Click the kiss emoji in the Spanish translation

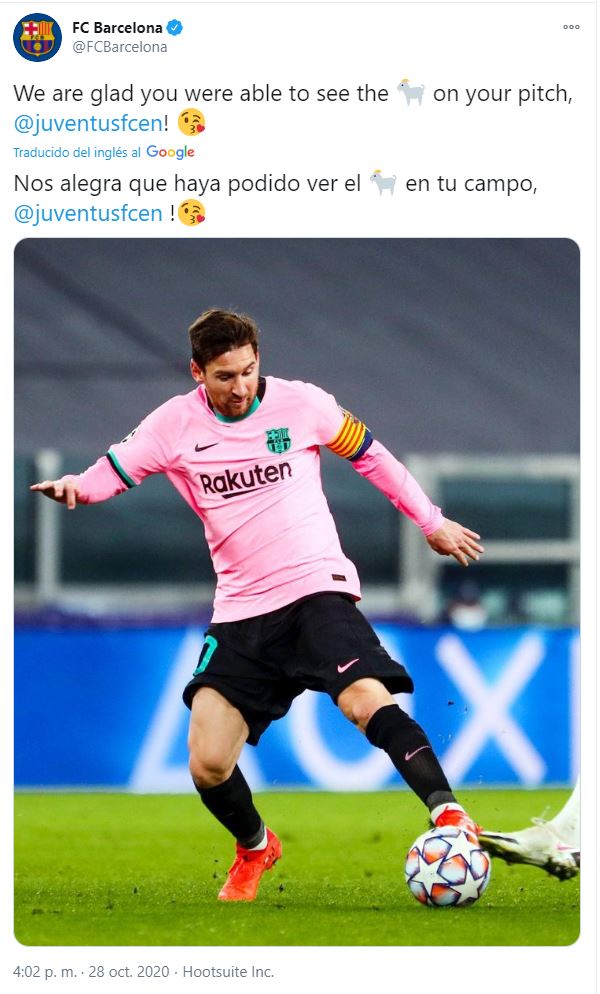pos(192,212)
